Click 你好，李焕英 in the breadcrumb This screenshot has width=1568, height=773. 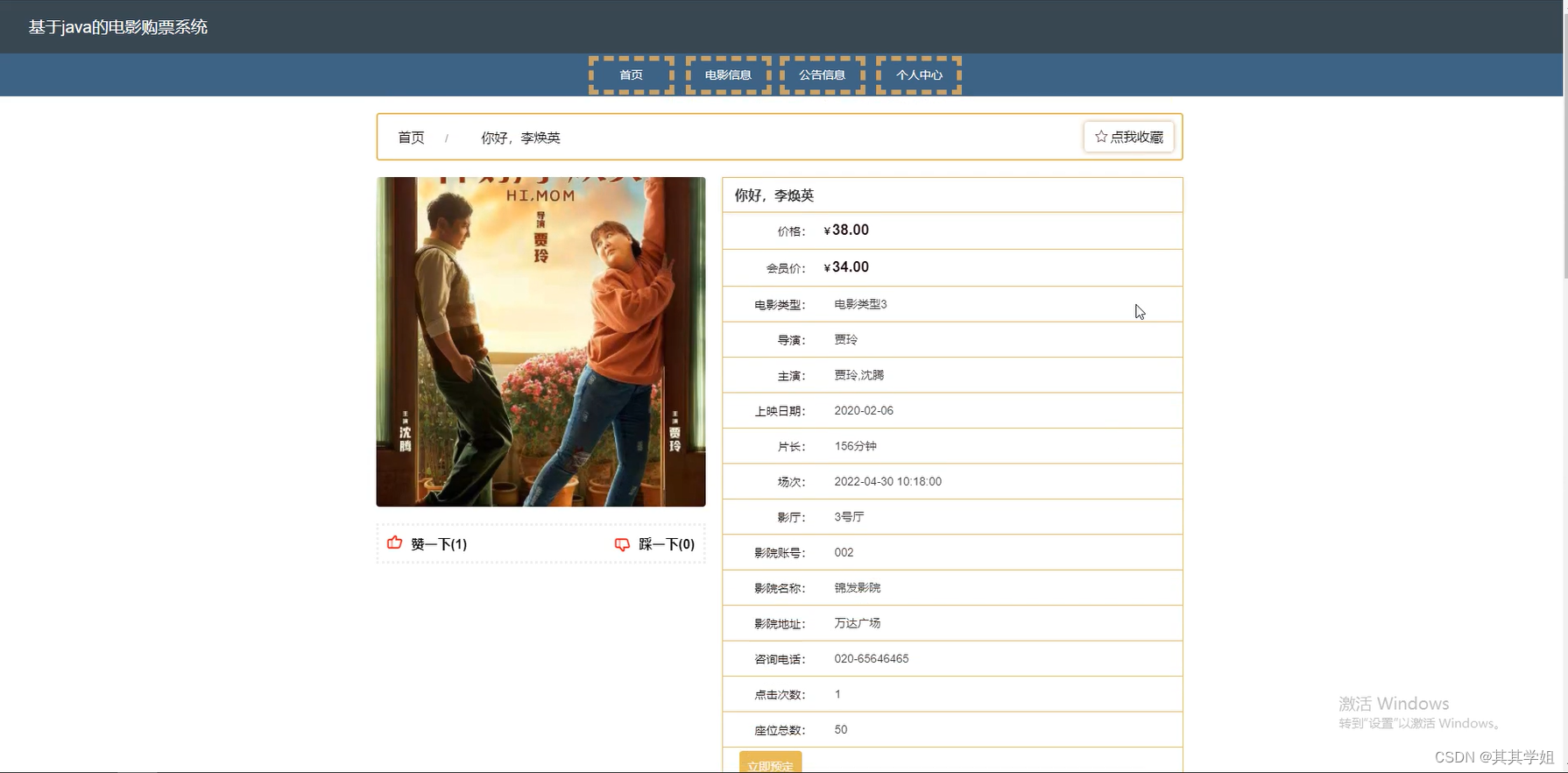coord(520,138)
